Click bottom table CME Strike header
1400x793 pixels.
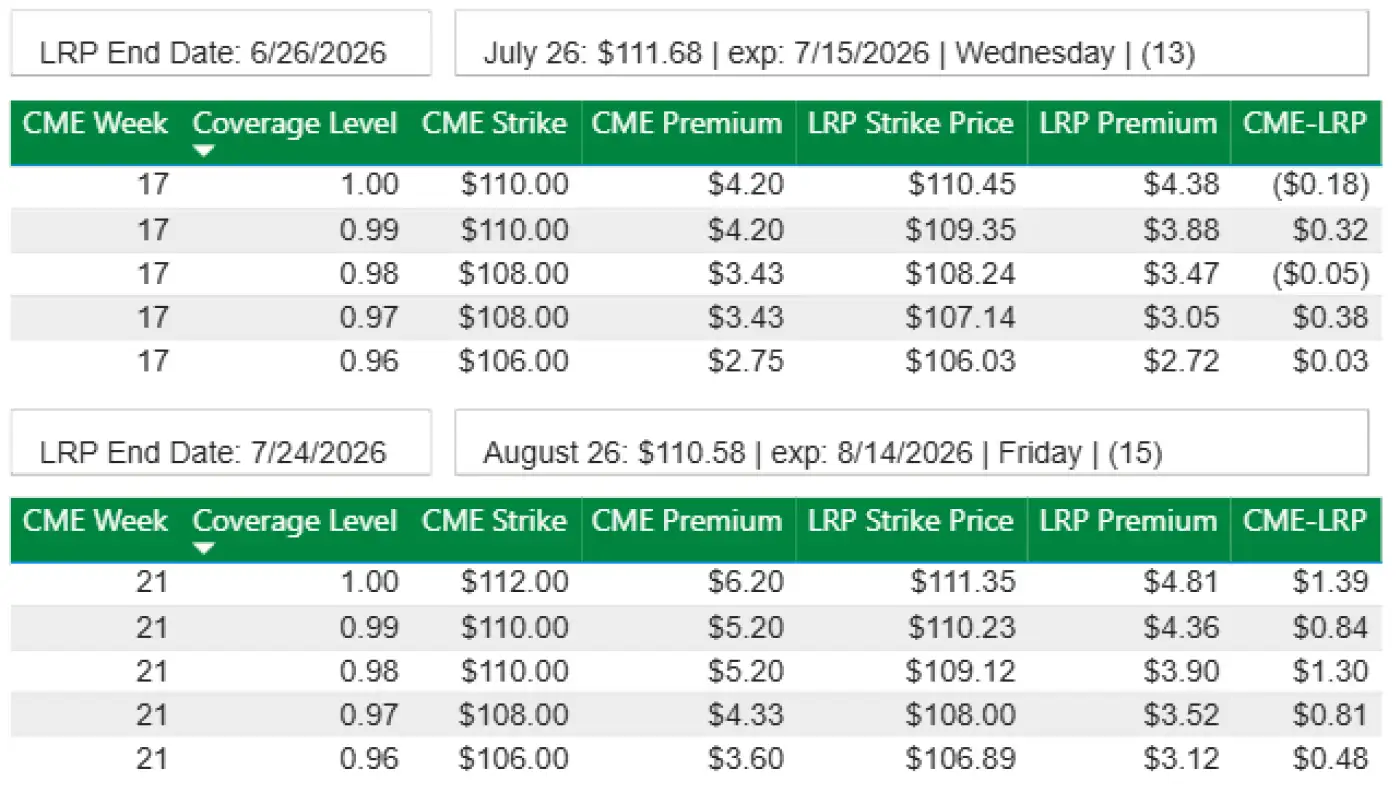[x=494, y=521]
